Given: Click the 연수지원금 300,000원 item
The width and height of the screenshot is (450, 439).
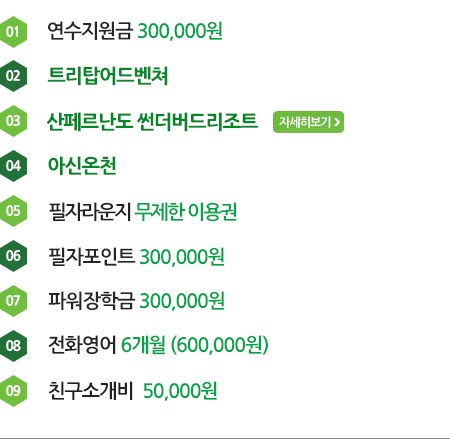Looking at the screenshot, I should pos(135,31).
